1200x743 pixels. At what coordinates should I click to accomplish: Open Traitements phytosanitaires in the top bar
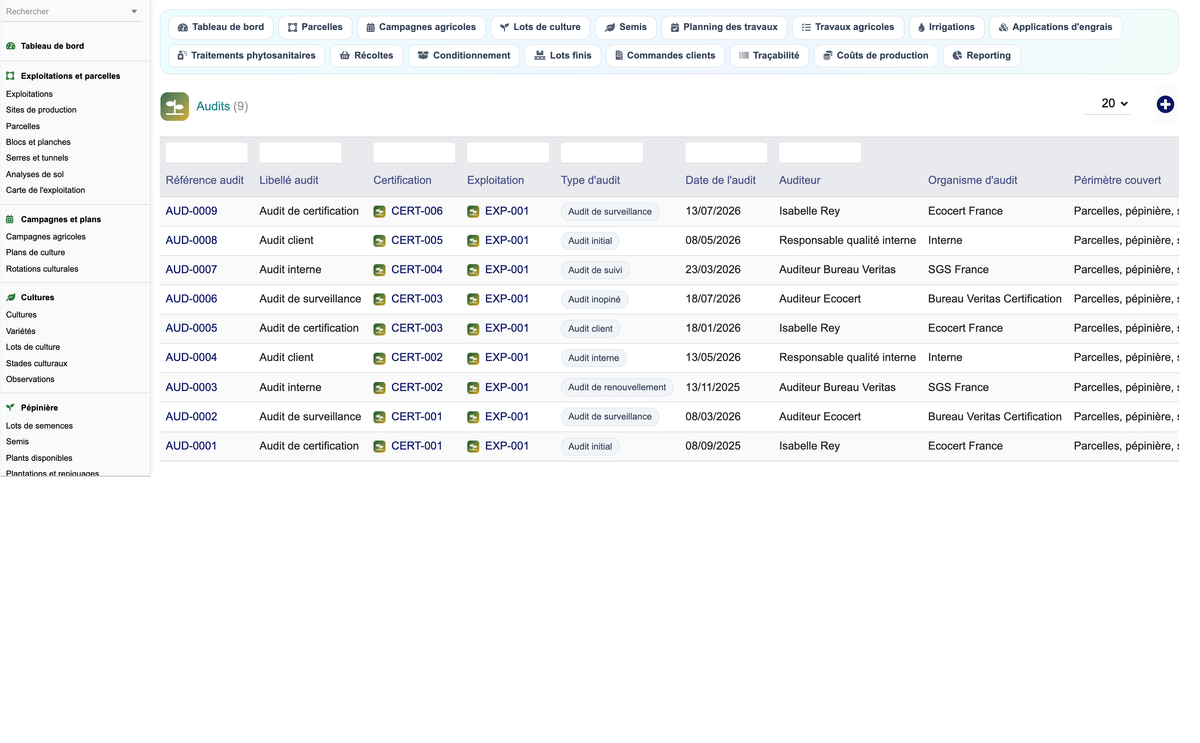click(246, 55)
